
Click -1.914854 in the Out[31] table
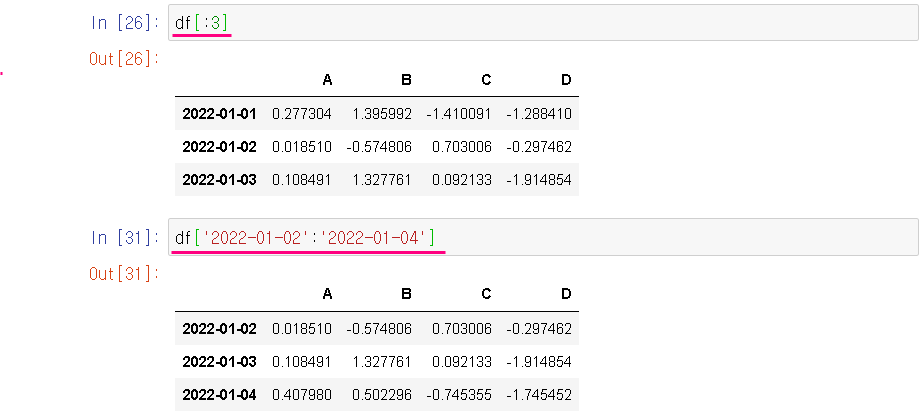tap(539, 362)
